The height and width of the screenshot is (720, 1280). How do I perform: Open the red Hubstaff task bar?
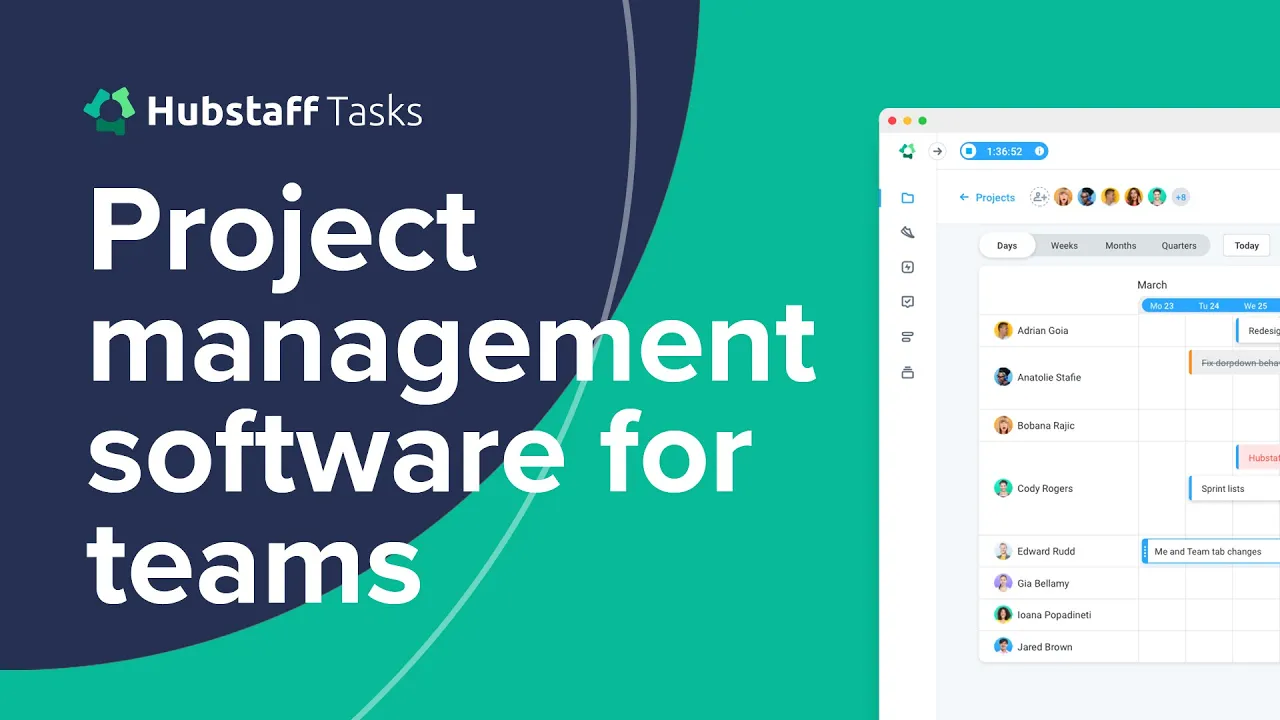1258,457
